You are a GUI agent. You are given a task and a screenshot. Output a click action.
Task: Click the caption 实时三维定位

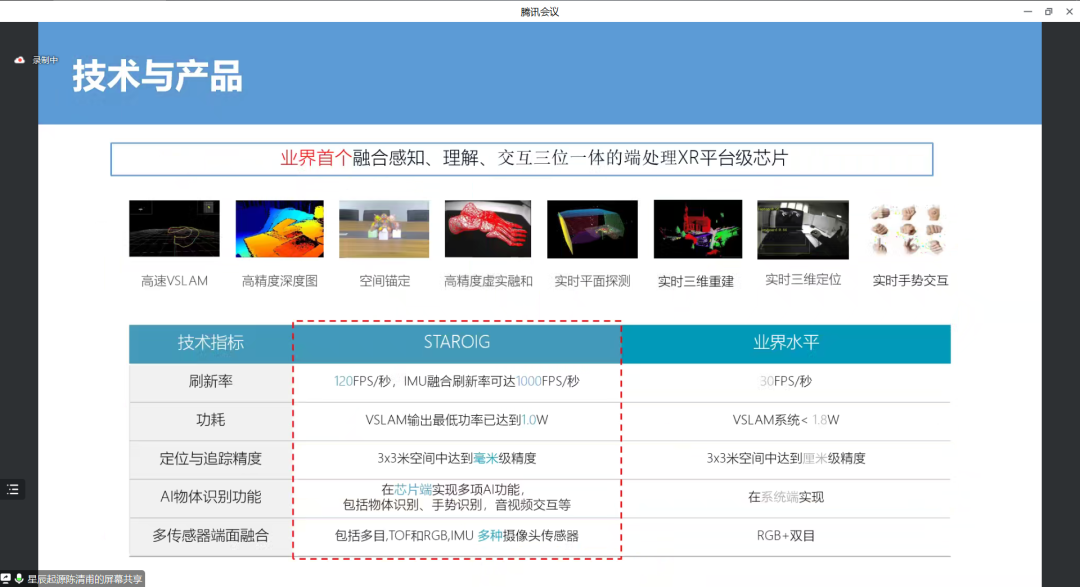coord(803,280)
